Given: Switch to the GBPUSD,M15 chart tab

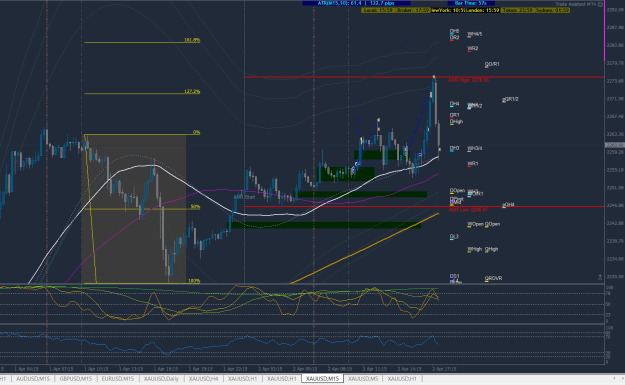Looking at the screenshot, I should click(x=76, y=379).
